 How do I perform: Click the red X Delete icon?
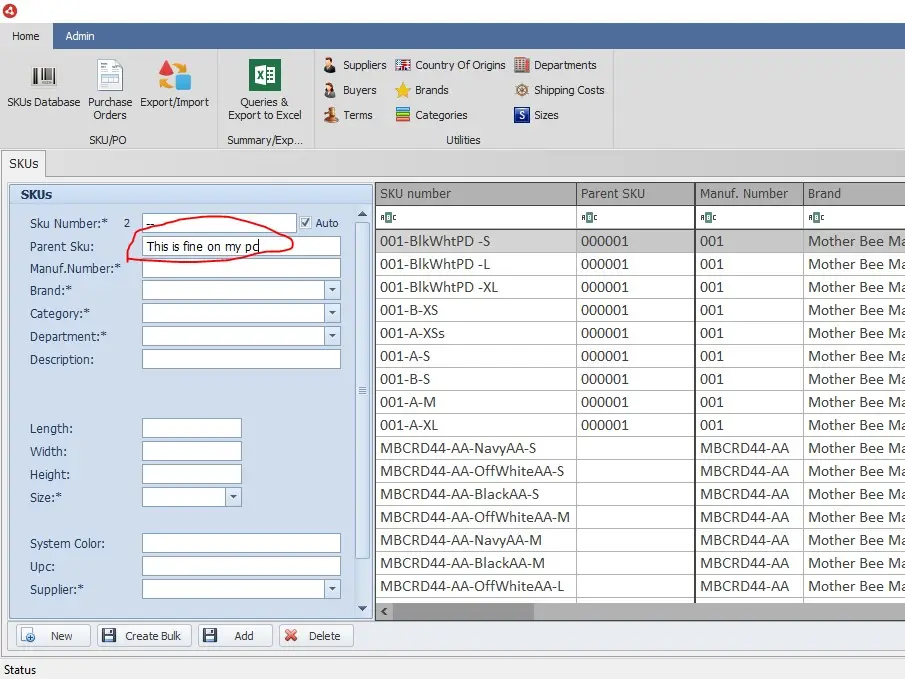click(291, 636)
